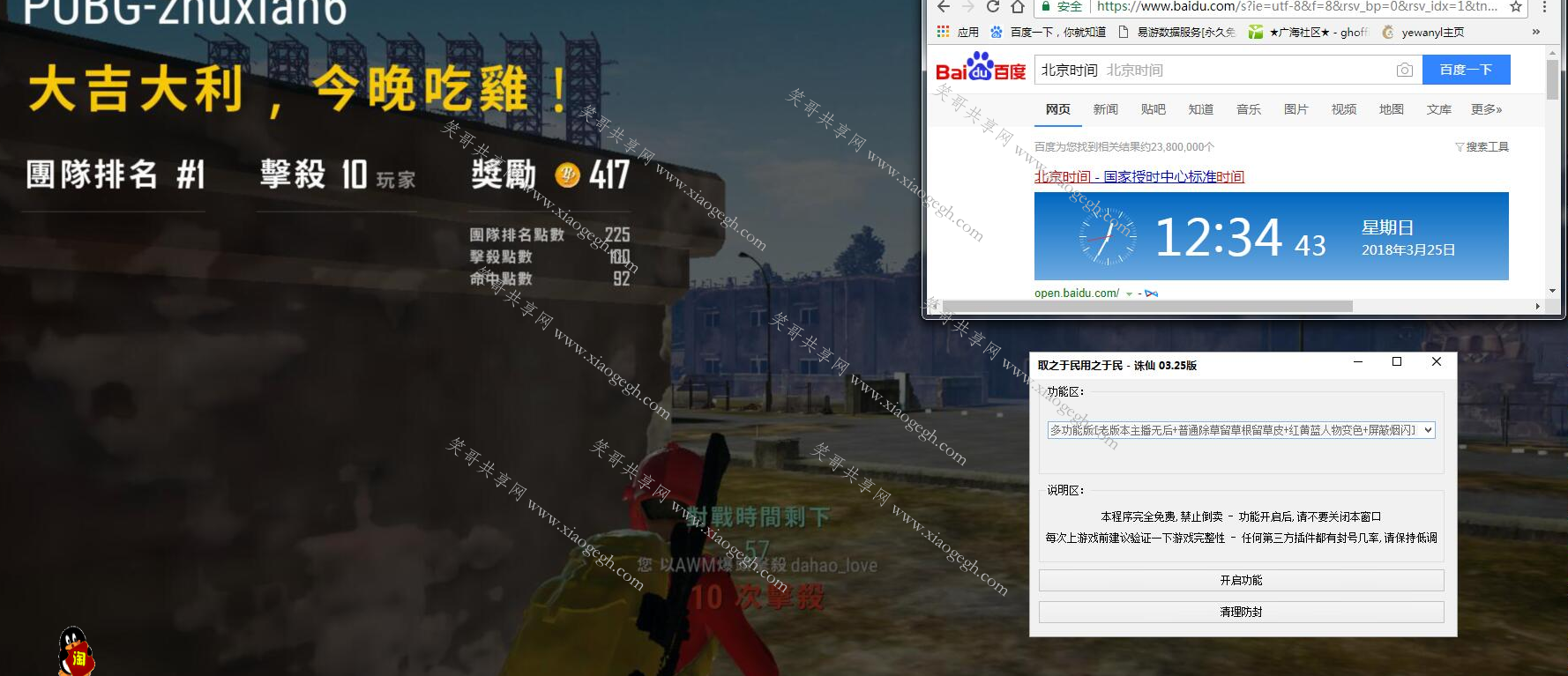
Task: Open the Chrome three-dot menu
Action: coord(1544,7)
